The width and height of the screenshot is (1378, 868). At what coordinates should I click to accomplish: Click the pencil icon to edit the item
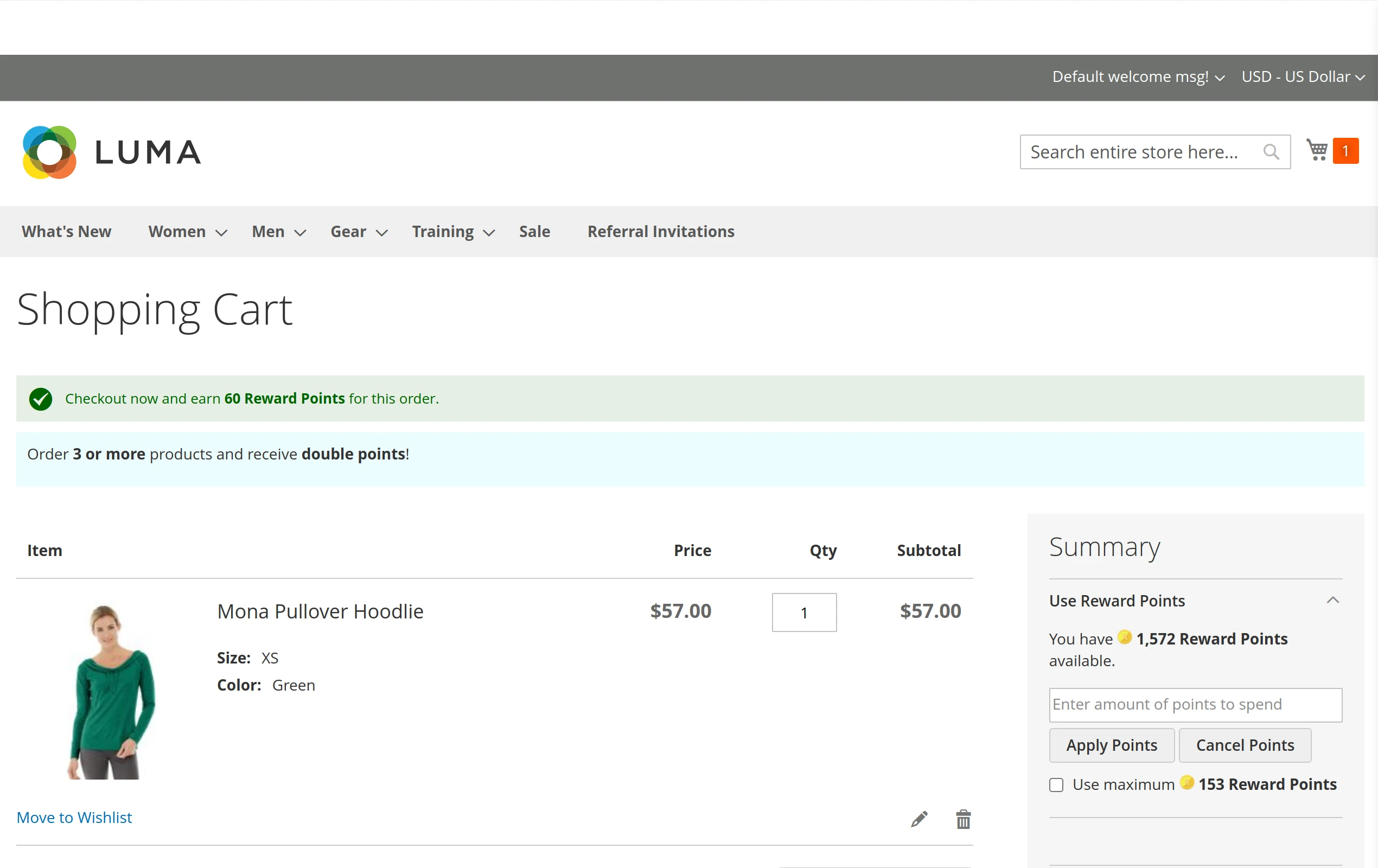[x=919, y=819]
